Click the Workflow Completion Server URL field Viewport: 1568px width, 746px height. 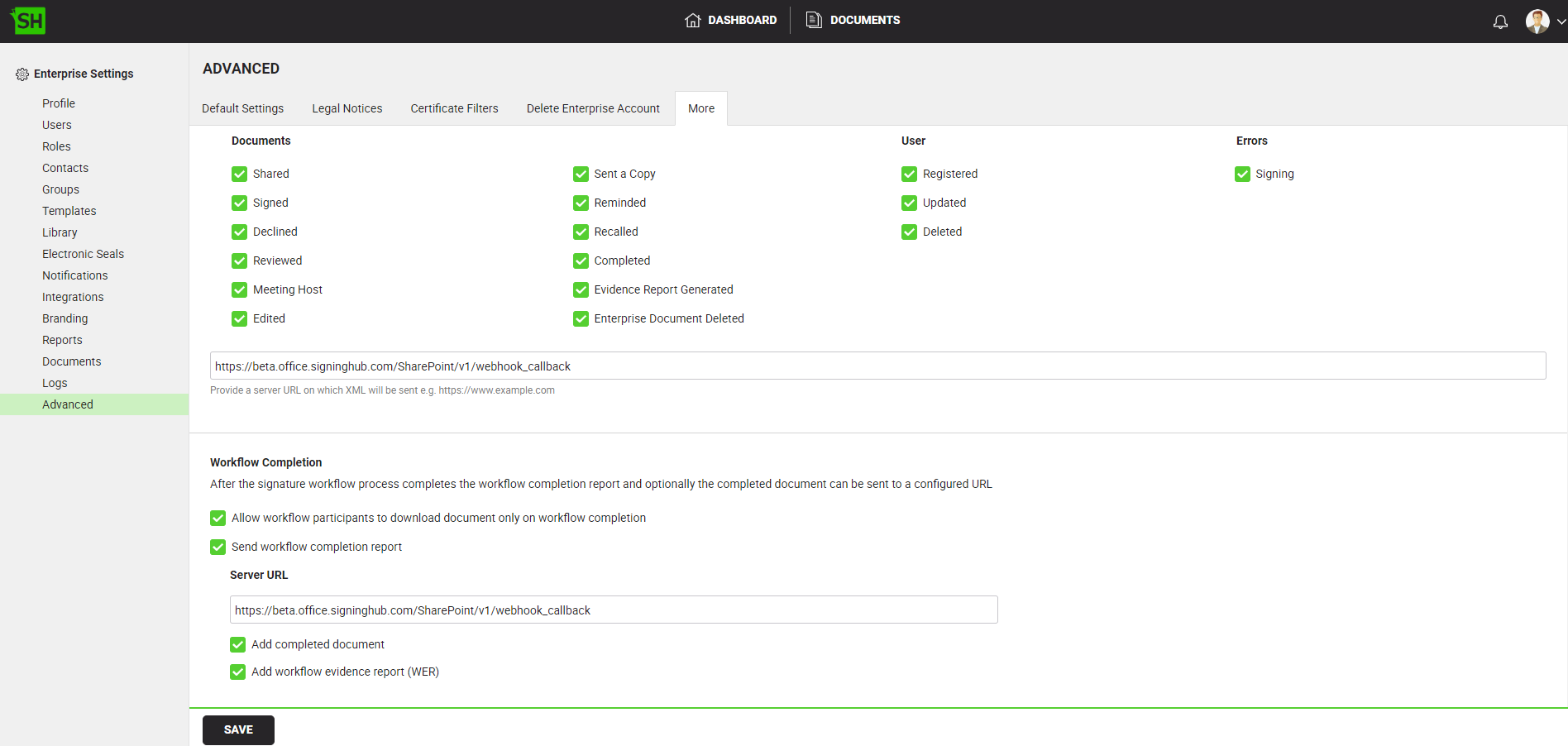613,610
